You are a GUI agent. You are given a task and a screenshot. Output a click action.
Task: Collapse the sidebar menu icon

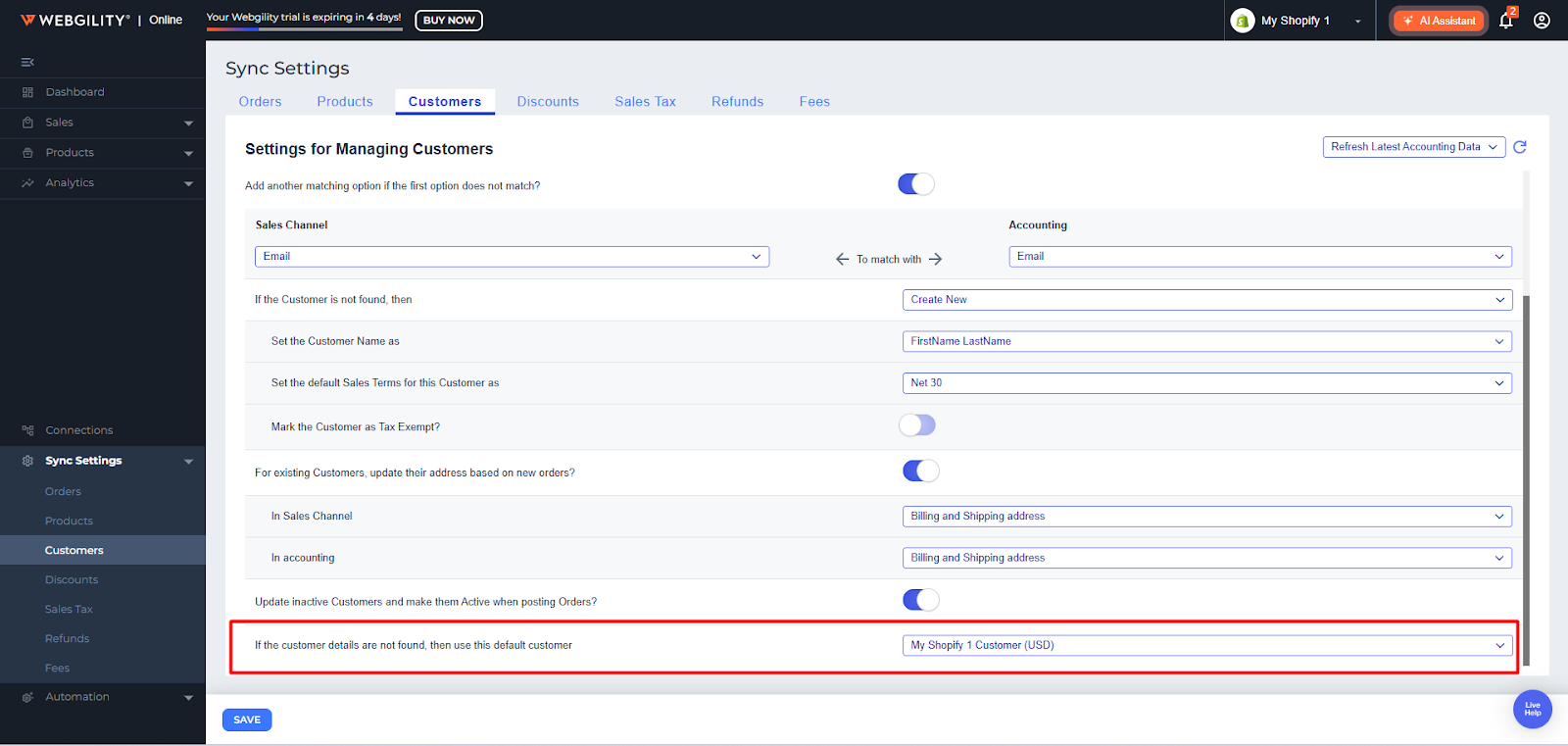[27, 62]
